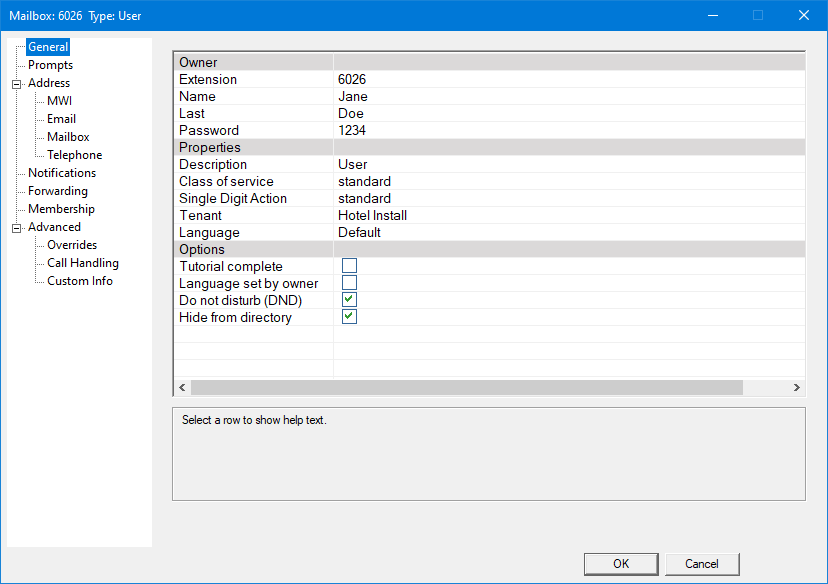Open the Prompts section

click(x=50, y=65)
